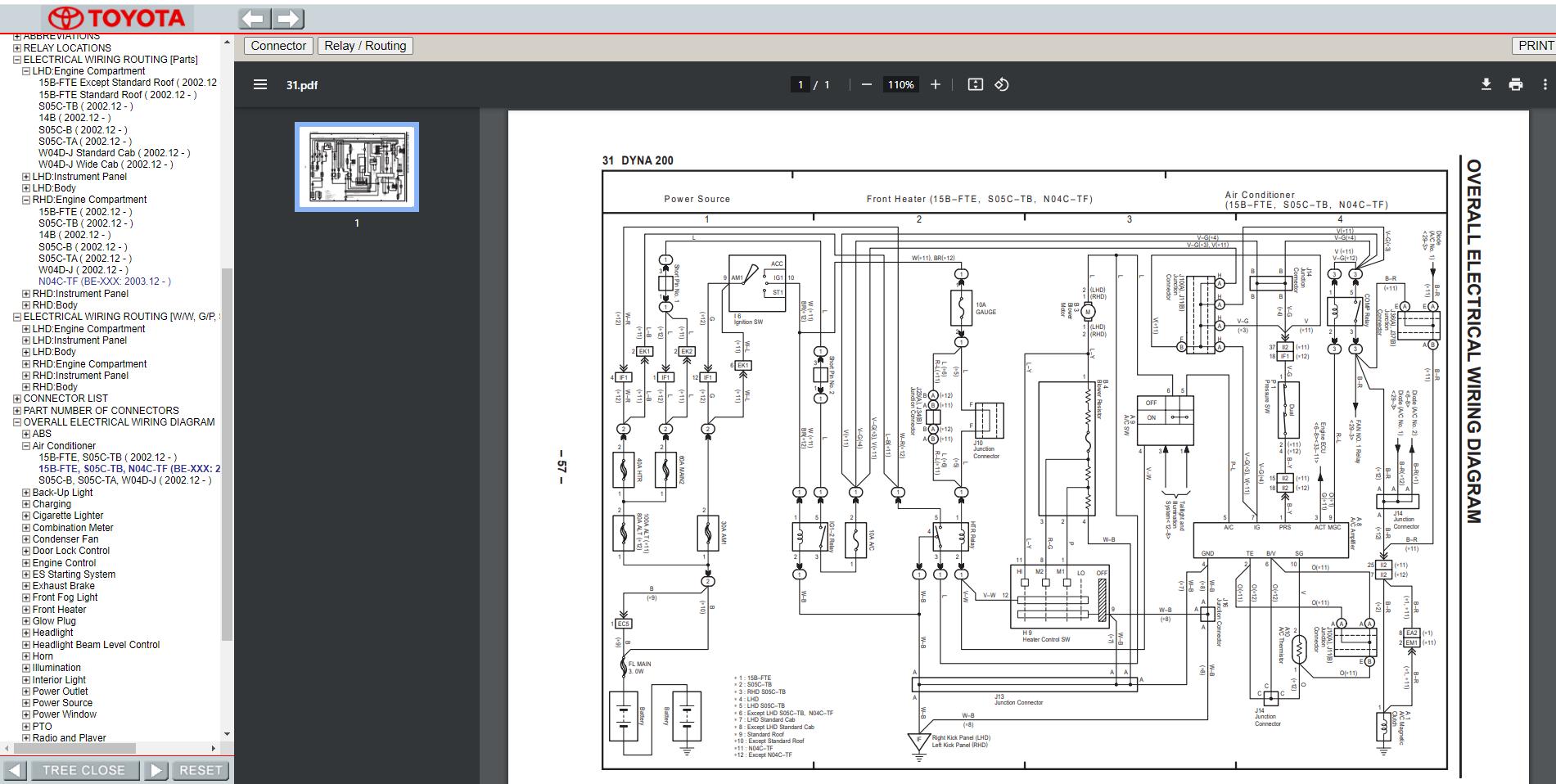Click the right arrow beside RESET

tap(156, 770)
